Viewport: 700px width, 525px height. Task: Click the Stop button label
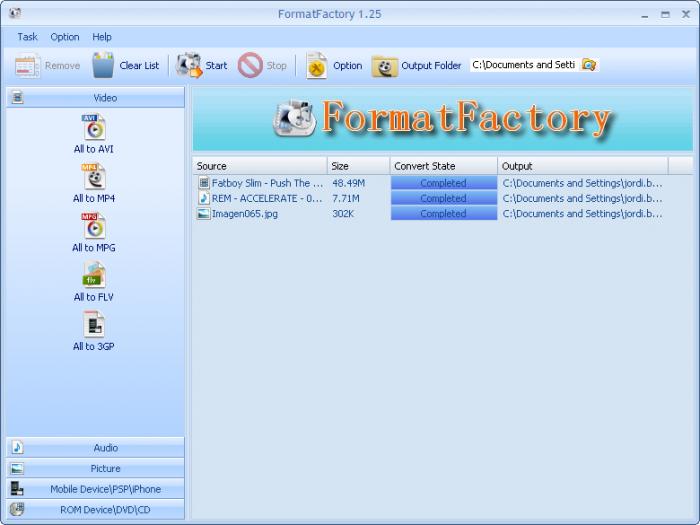click(276, 66)
